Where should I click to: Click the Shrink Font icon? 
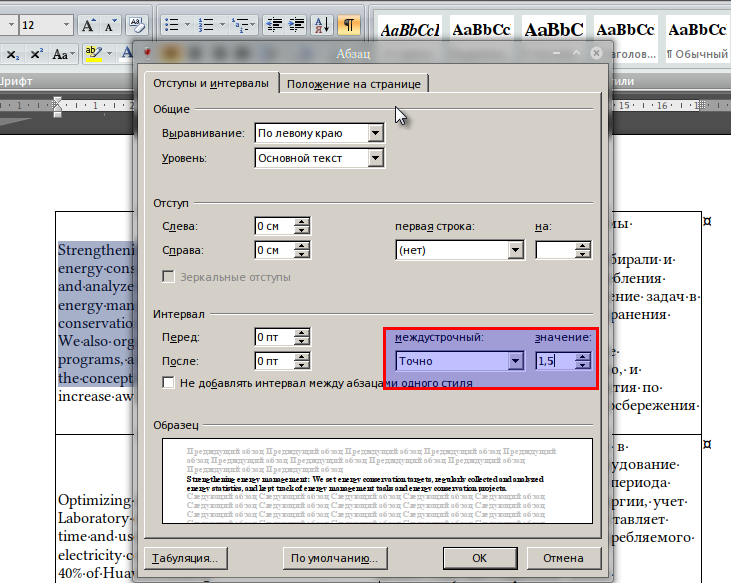pos(110,25)
